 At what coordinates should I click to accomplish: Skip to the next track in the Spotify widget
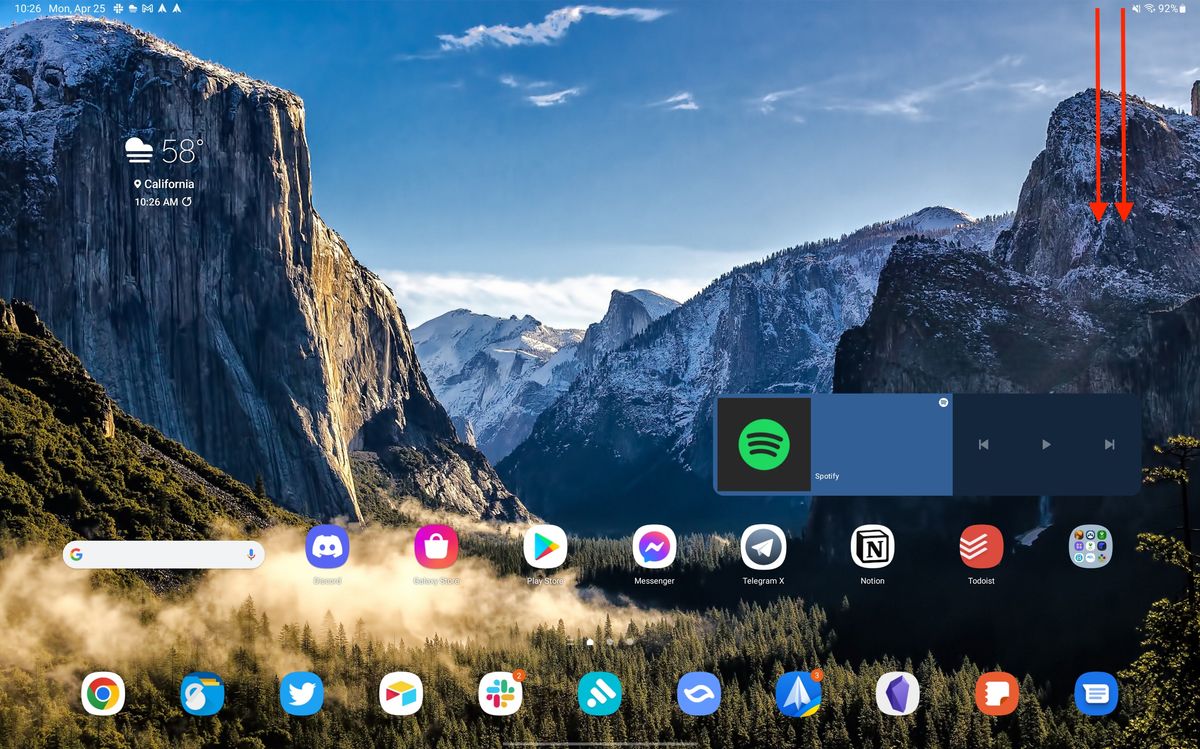coord(1108,444)
